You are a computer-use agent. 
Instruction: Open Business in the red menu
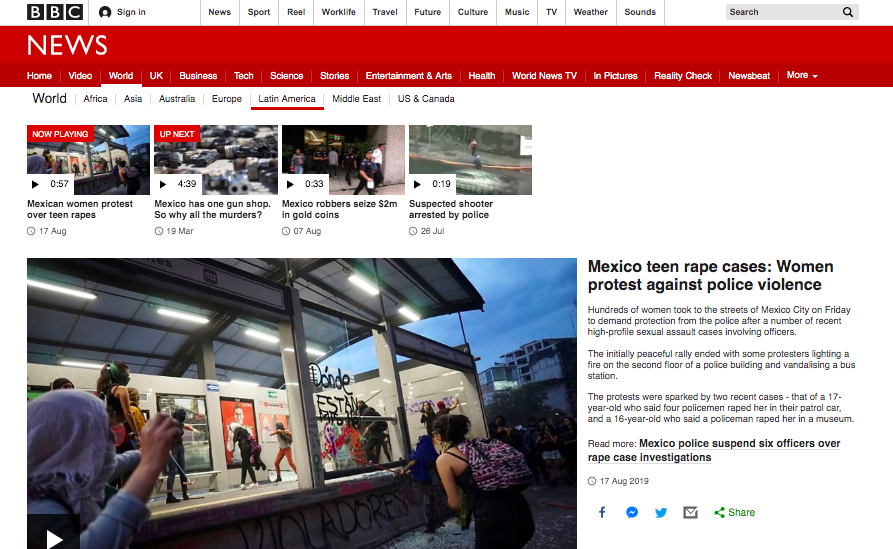[x=198, y=76]
